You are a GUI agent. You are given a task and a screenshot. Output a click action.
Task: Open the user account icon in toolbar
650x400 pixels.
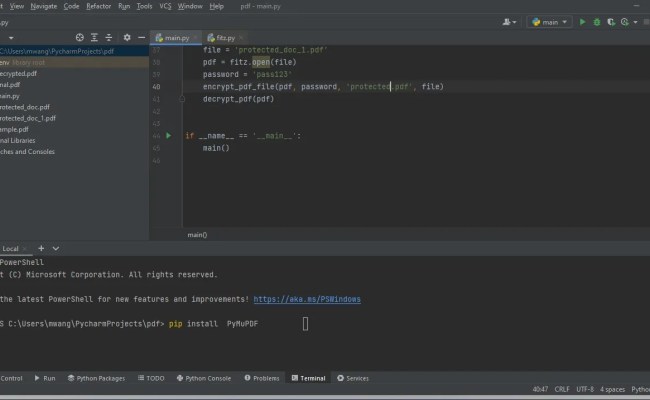506,22
